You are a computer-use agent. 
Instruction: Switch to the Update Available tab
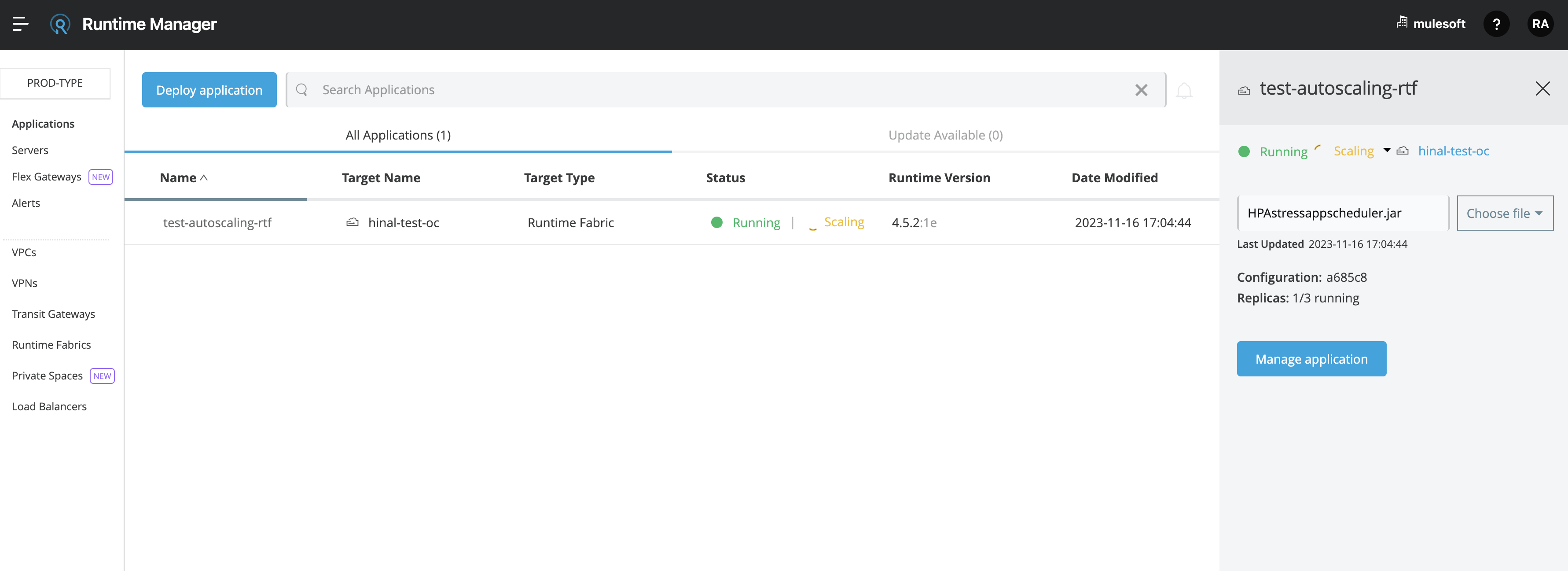point(945,135)
